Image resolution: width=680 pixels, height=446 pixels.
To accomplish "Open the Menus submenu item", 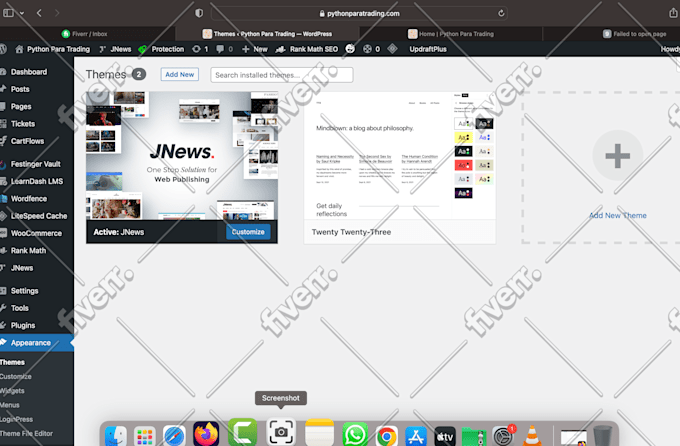I will click(10, 405).
